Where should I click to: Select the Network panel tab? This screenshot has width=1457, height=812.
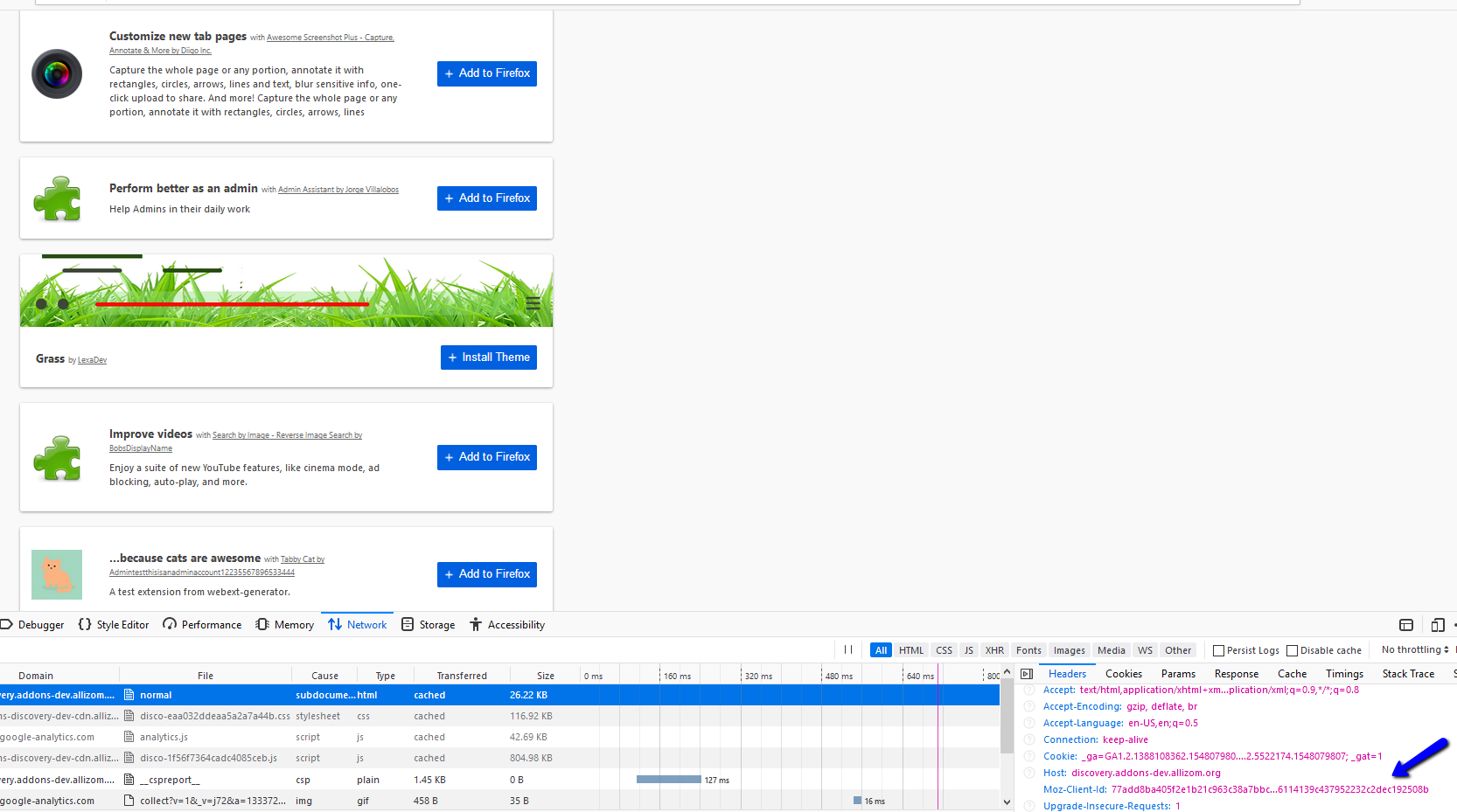tap(357, 625)
